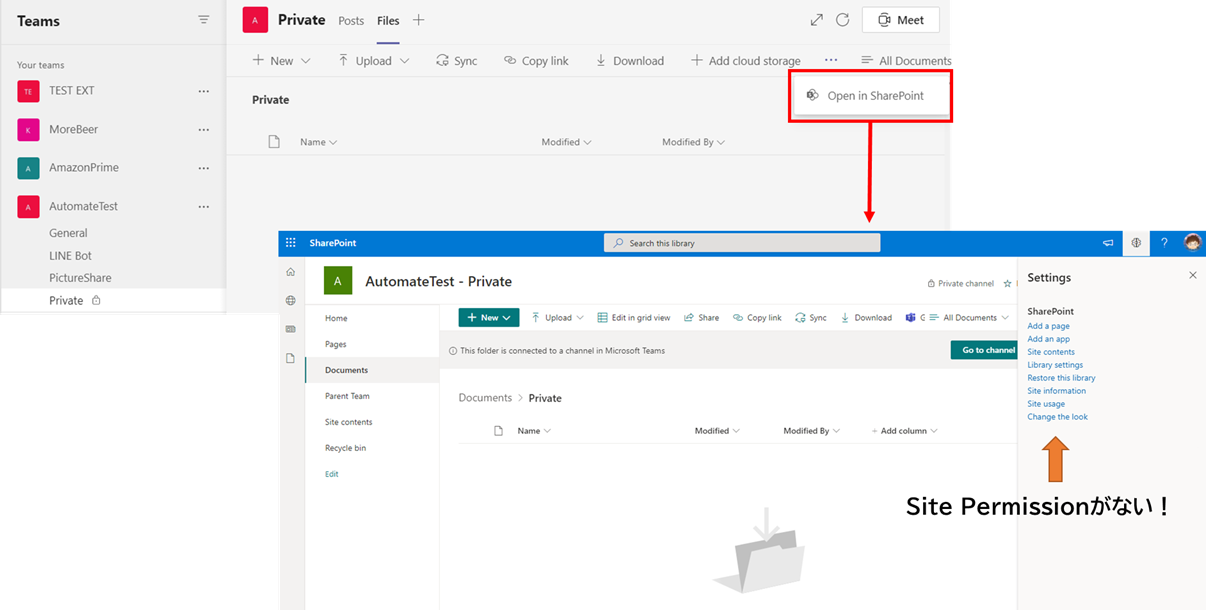Screen dimensions: 1206x610
Task: Select the MoreBeer team avatar
Action: pos(28,130)
